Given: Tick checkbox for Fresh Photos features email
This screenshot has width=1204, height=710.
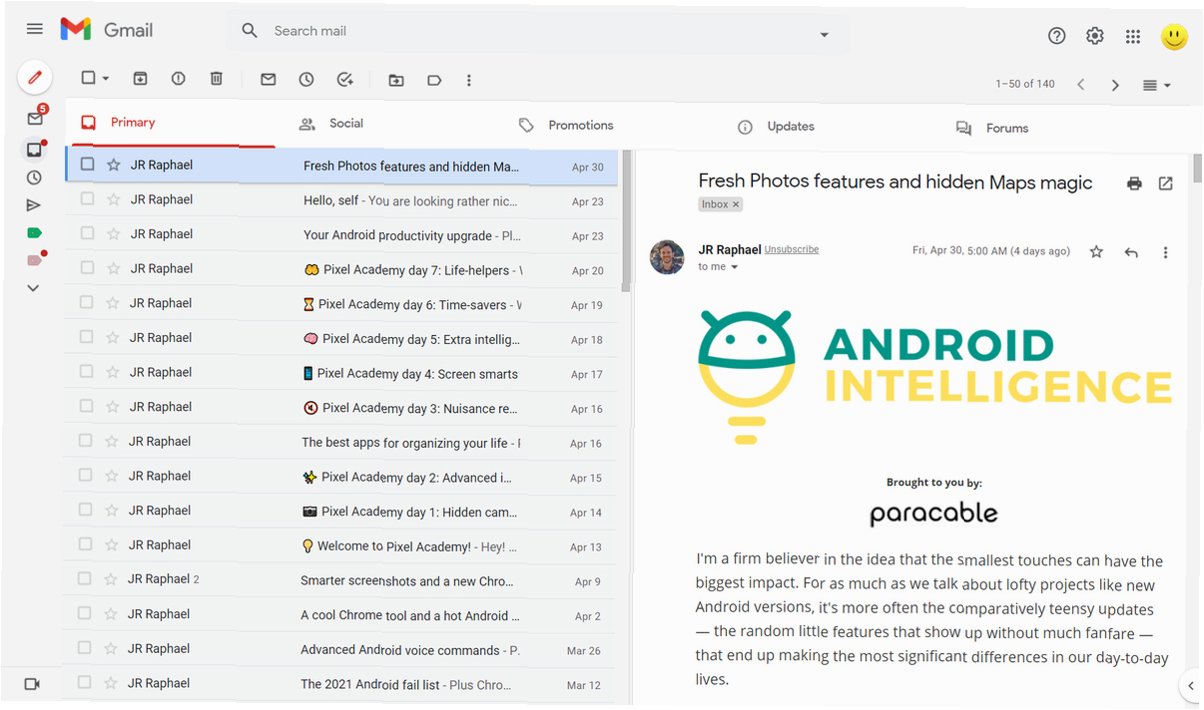Looking at the screenshot, I should (x=87, y=164).
